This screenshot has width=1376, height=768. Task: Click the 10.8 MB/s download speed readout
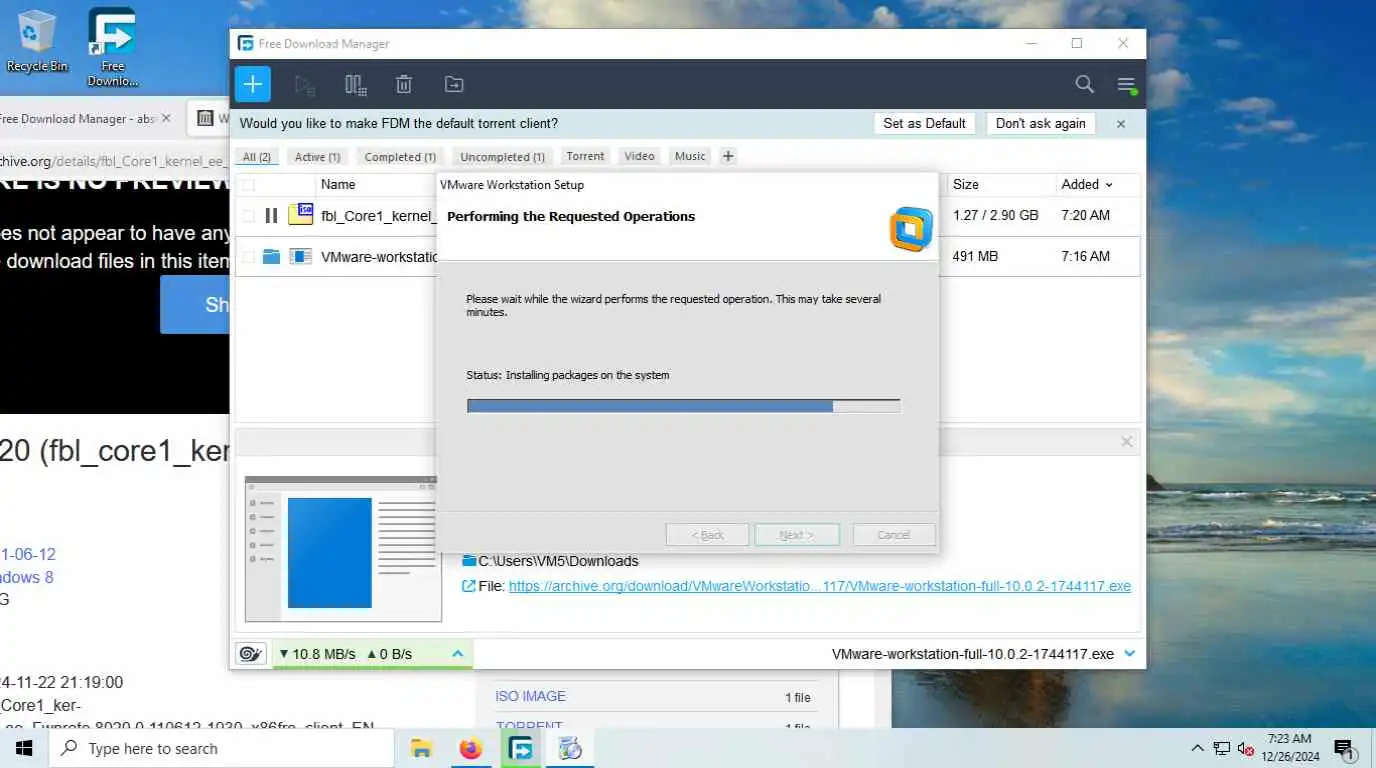tap(317, 654)
